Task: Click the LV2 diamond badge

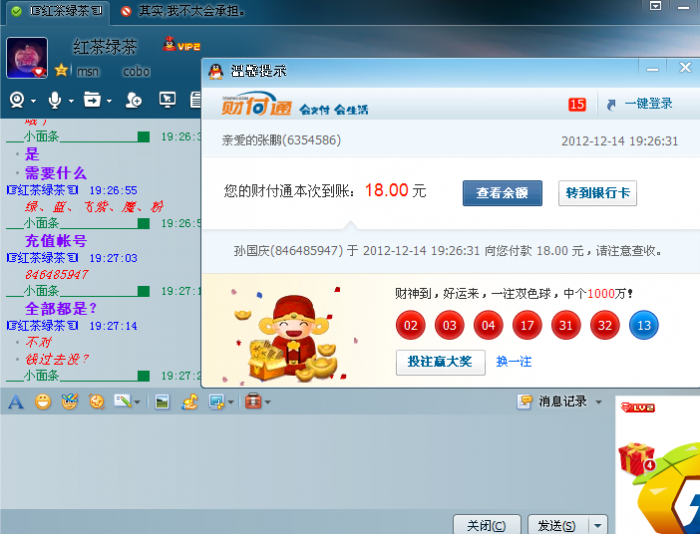Action: pos(638,408)
